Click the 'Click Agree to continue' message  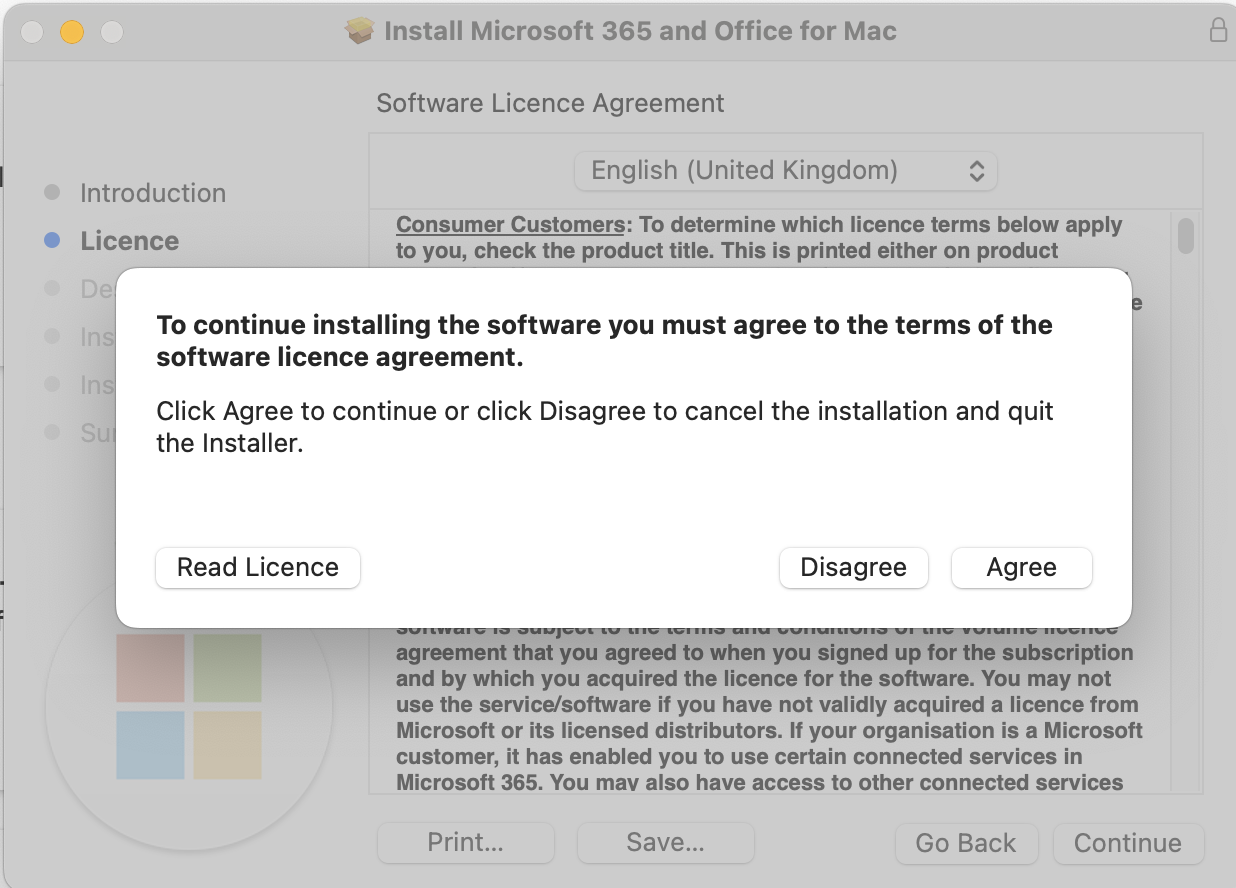(605, 427)
